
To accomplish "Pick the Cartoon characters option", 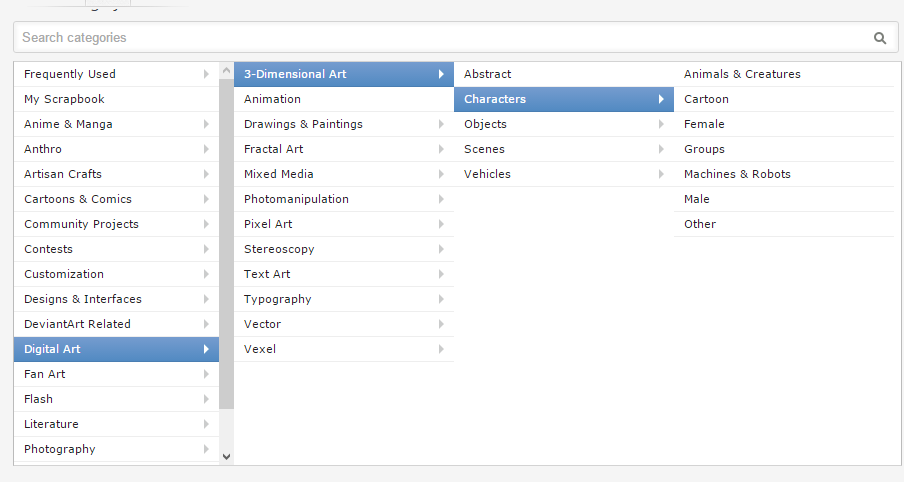I will [706, 99].
